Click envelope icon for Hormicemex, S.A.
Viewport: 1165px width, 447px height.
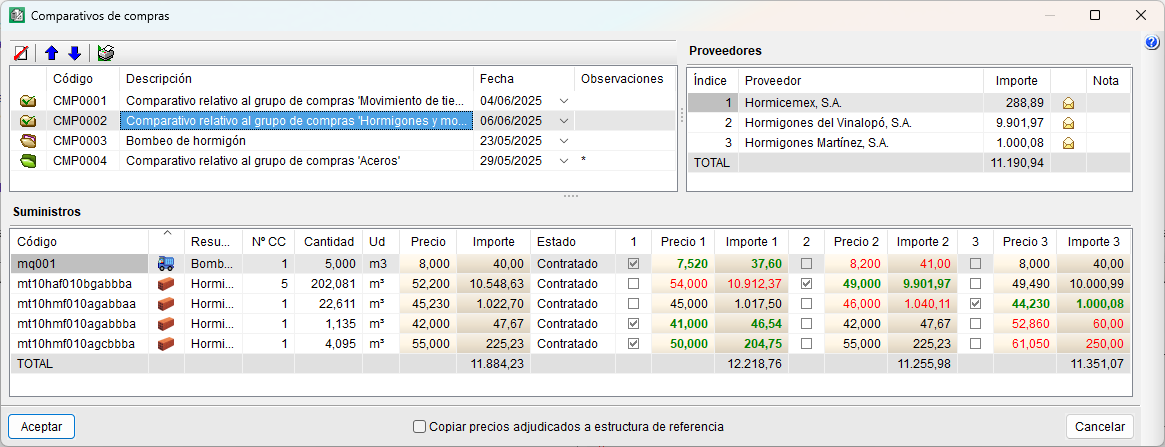point(1068,103)
